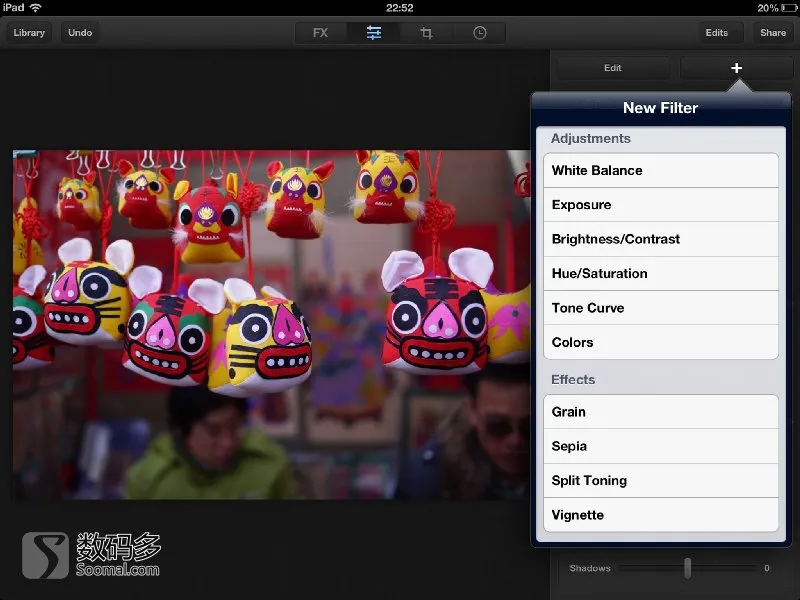The width and height of the screenshot is (800, 600).
Task: Add a Tone Curve filter
Action: (661, 308)
